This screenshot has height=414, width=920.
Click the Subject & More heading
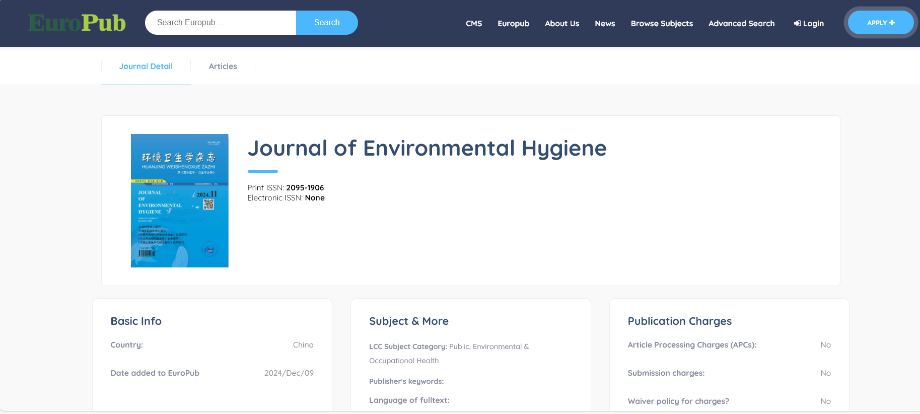pyautogui.click(x=409, y=321)
